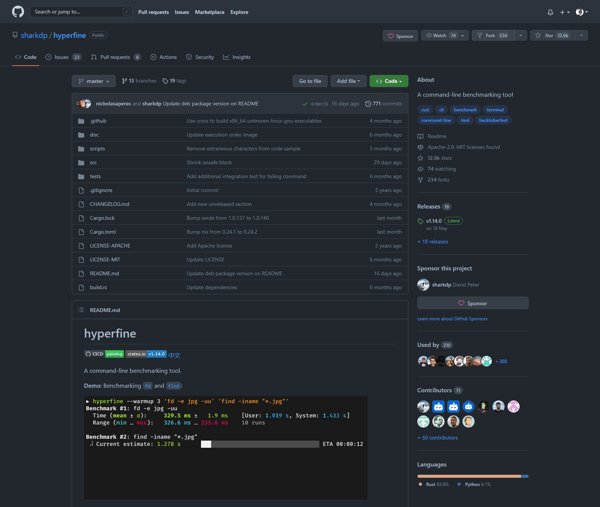This screenshot has height=507, width=600.
Task: Click the Languages color bar
Action: click(x=473, y=476)
